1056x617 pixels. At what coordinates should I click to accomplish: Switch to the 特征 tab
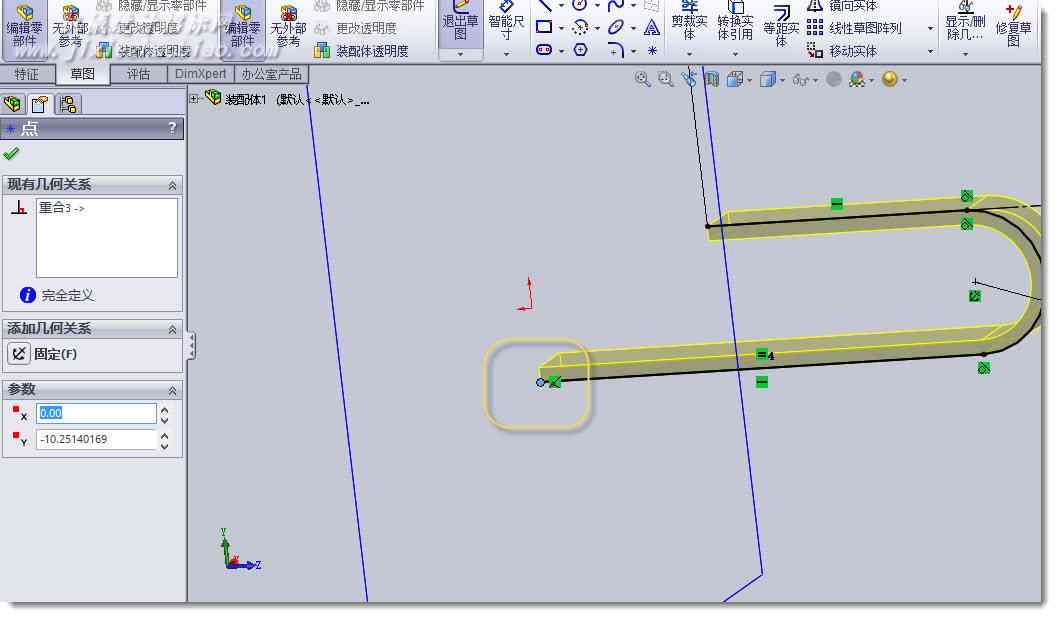[x=26, y=74]
